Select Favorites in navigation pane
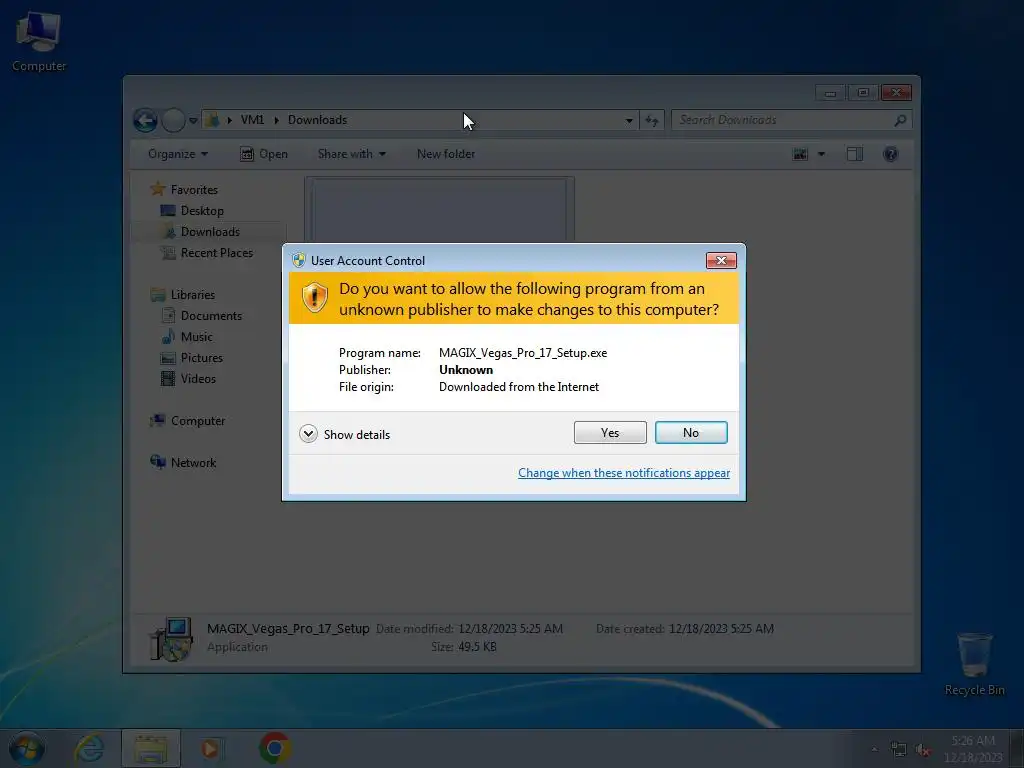 (x=194, y=189)
